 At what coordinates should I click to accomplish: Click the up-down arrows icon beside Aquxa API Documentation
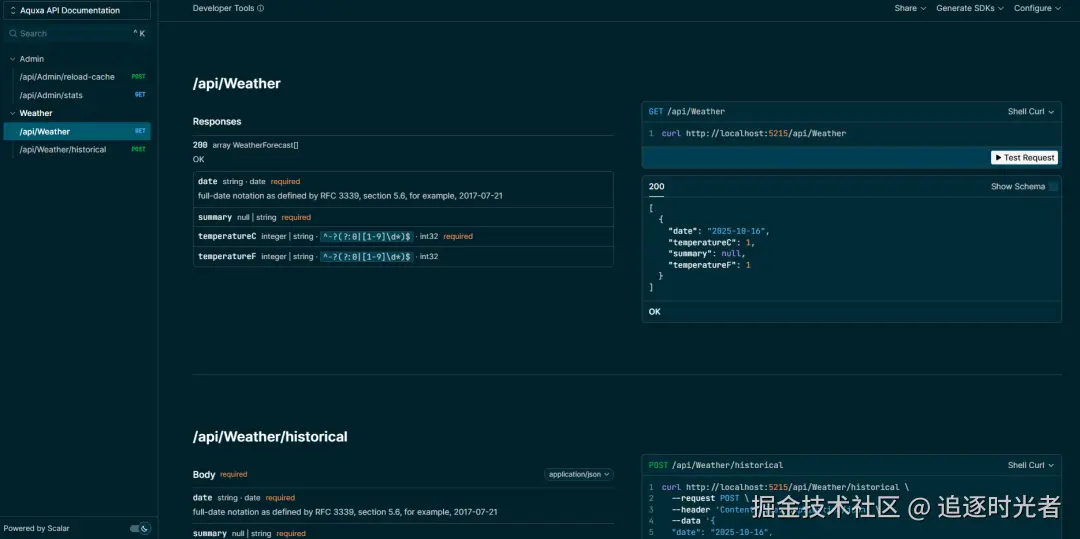pyautogui.click(x=12, y=11)
